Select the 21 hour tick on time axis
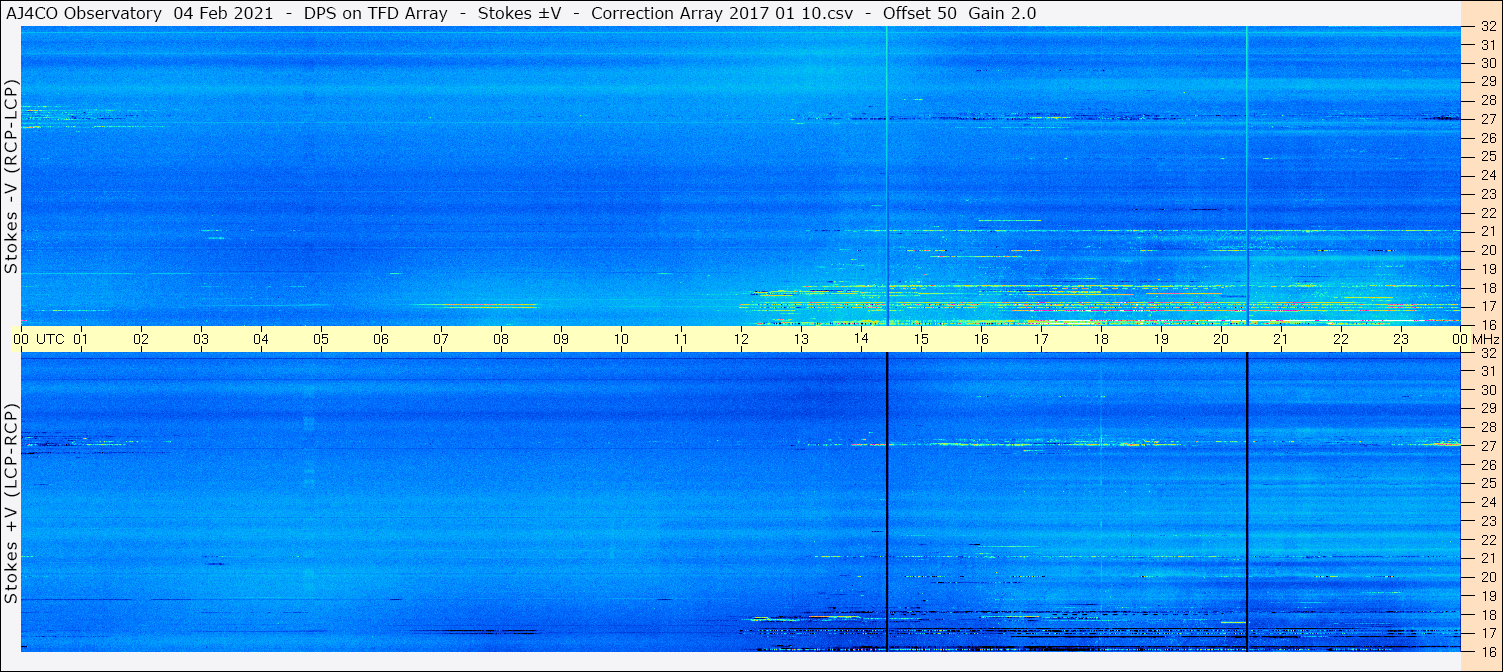Viewport: 1503px width, 672px height. point(1281,339)
